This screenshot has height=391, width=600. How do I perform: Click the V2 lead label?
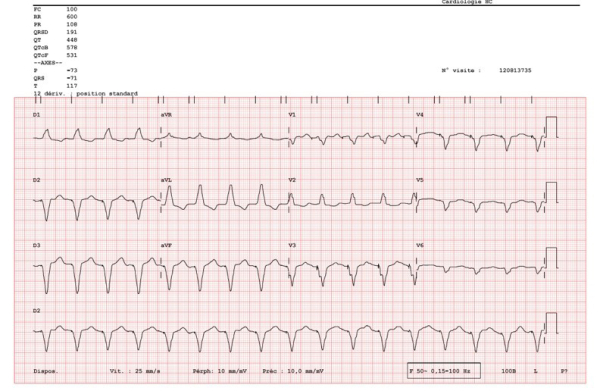tap(292, 180)
